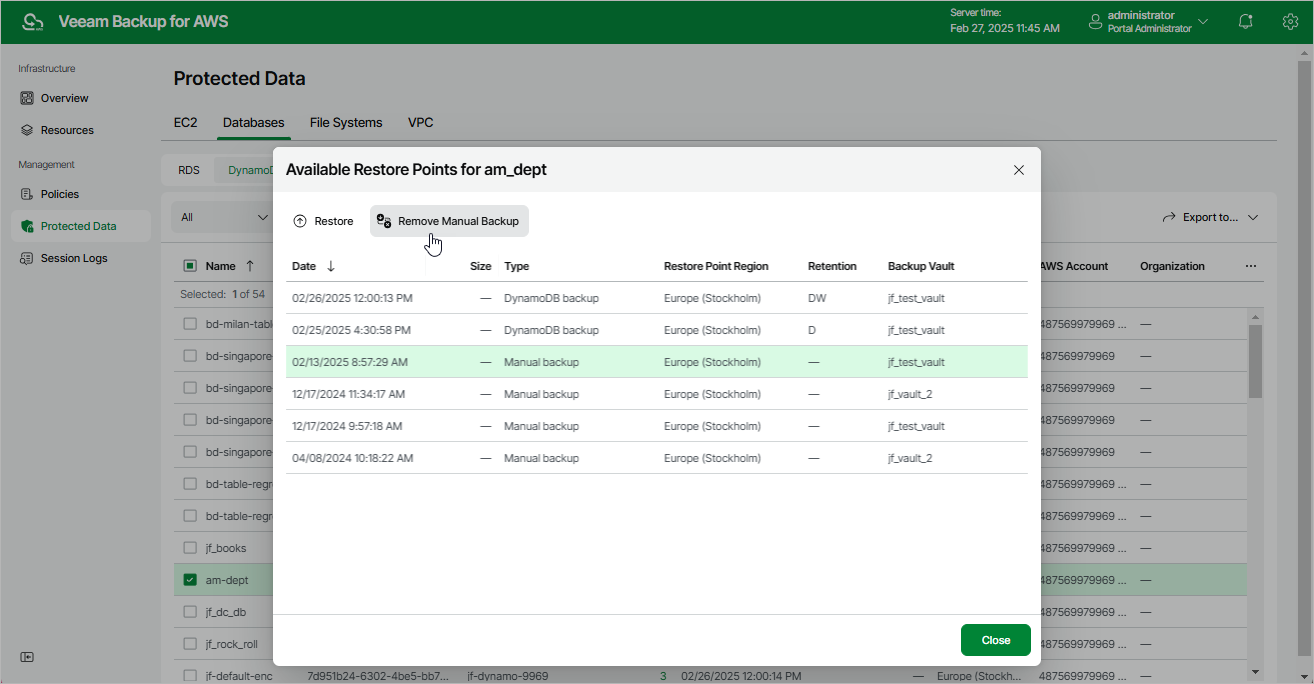This screenshot has width=1314, height=684.
Task: Open the All filter dropdown
Action: coord(223,217)
